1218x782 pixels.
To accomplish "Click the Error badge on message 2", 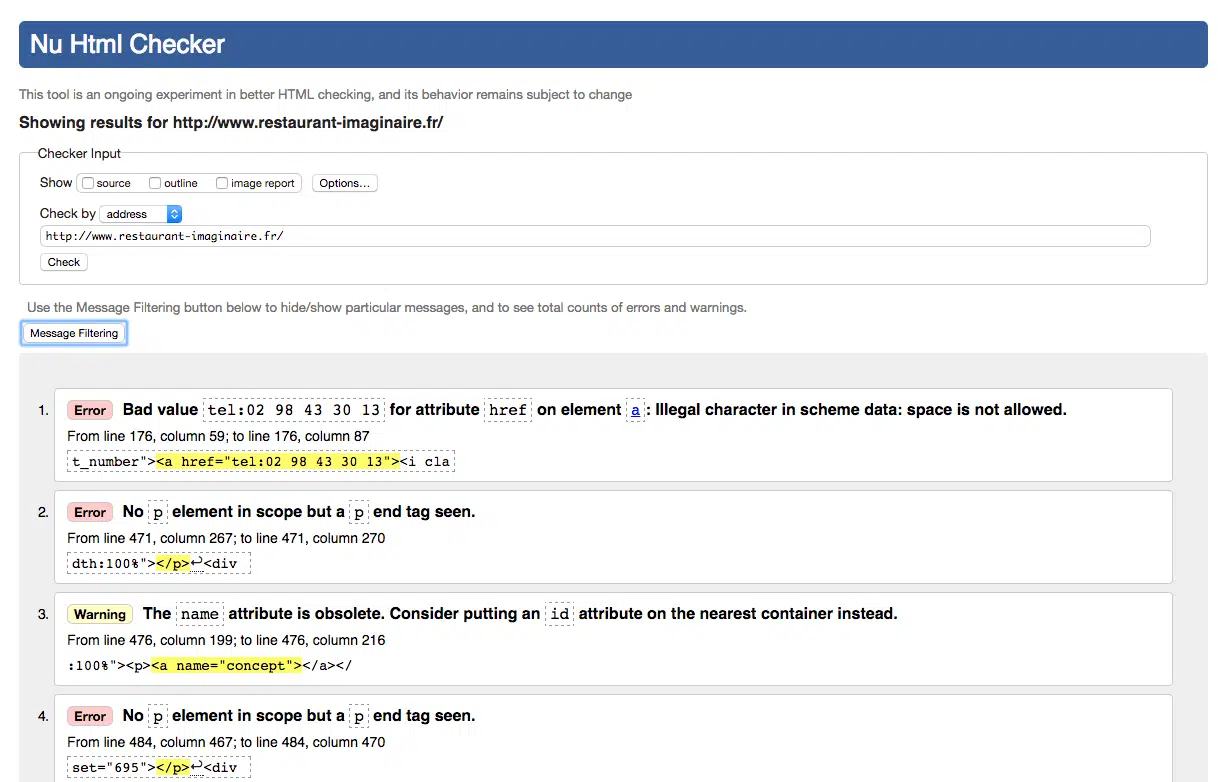I will coord(90,512).
